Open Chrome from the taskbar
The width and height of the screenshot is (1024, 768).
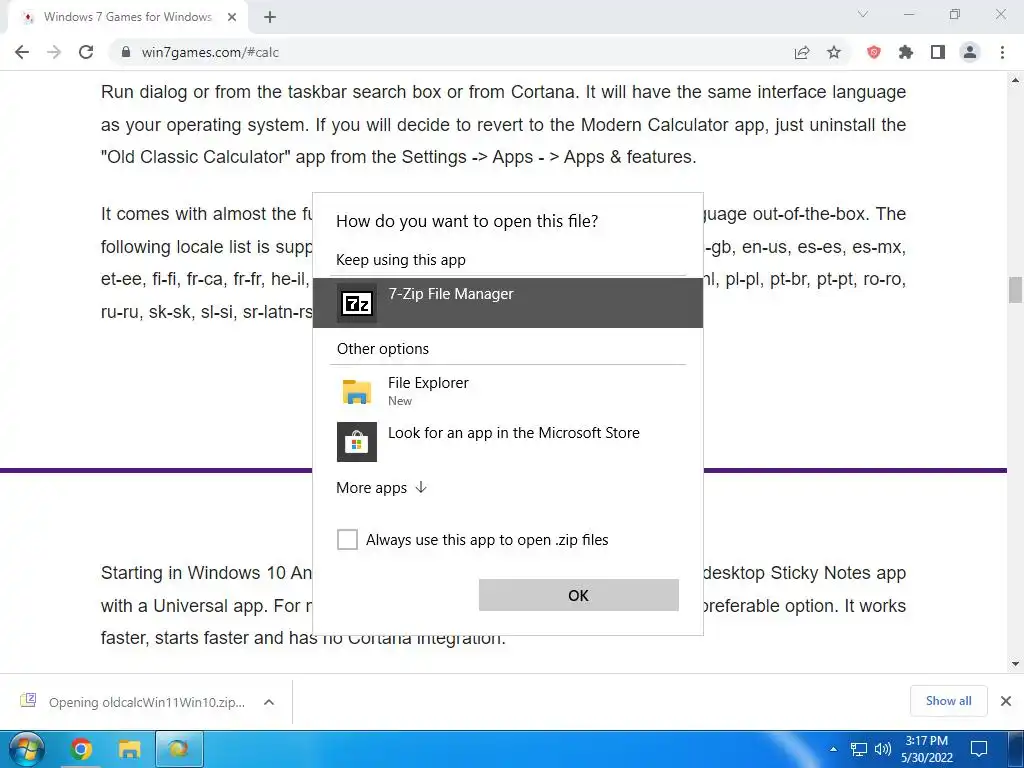(x=81, y=749)
